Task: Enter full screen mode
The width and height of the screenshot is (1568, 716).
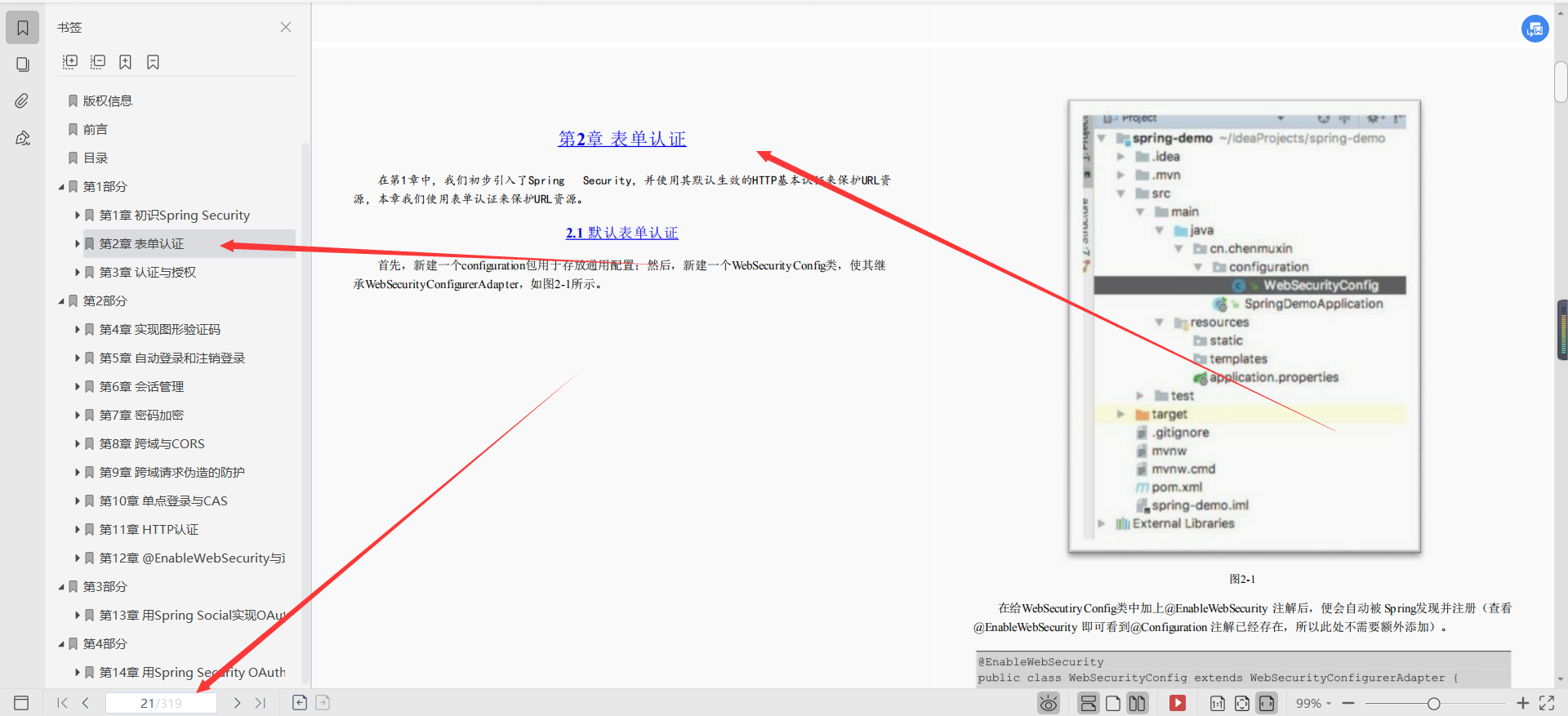Action: point(1547,703)
